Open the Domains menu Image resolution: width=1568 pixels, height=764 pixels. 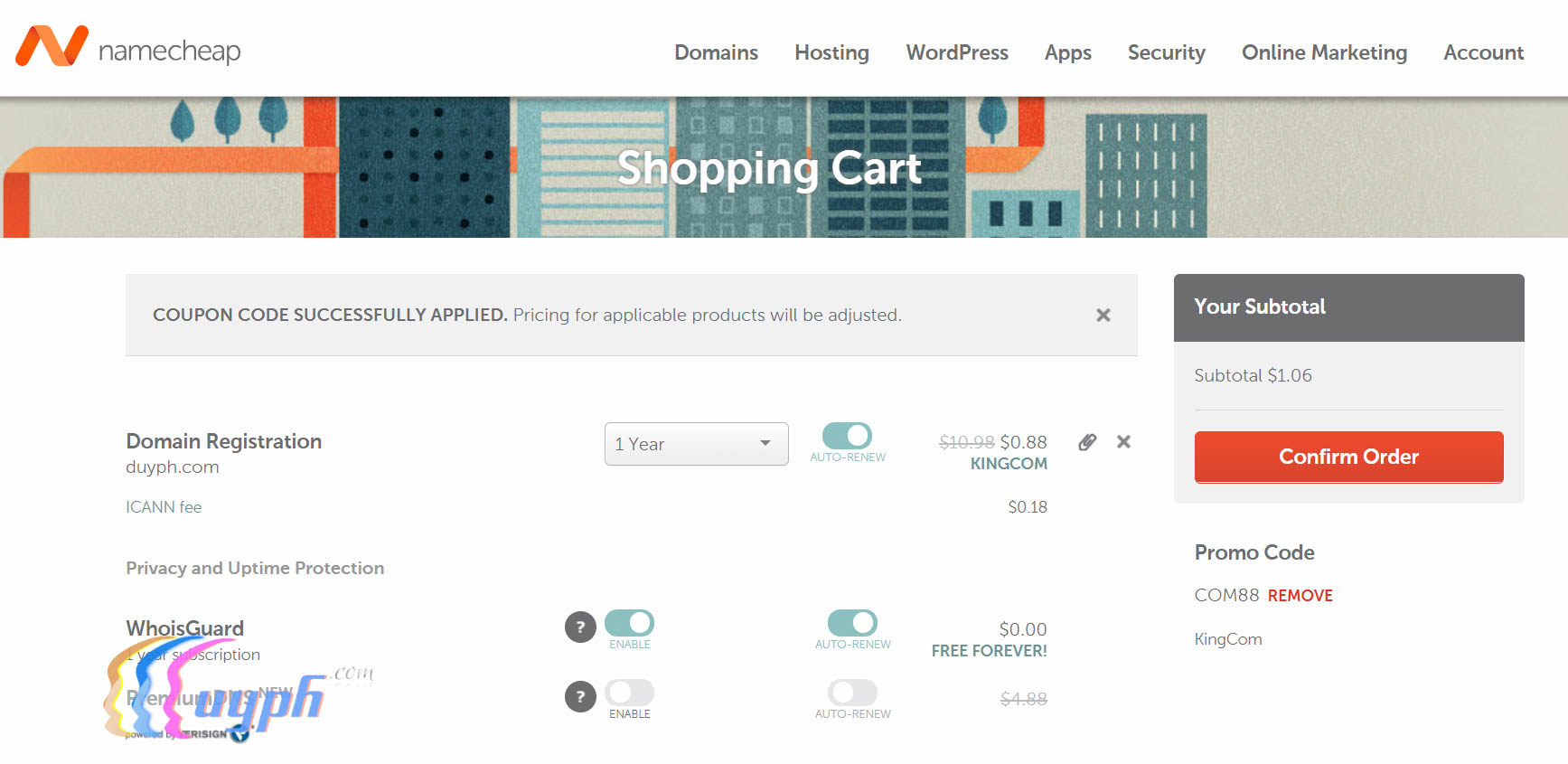pos(716,52)
